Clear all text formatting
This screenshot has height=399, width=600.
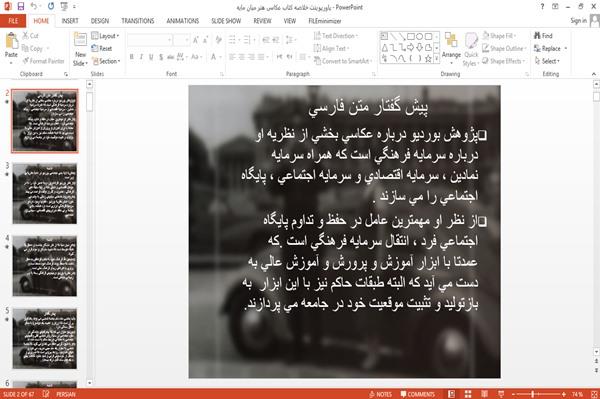[x=218, y=40]
